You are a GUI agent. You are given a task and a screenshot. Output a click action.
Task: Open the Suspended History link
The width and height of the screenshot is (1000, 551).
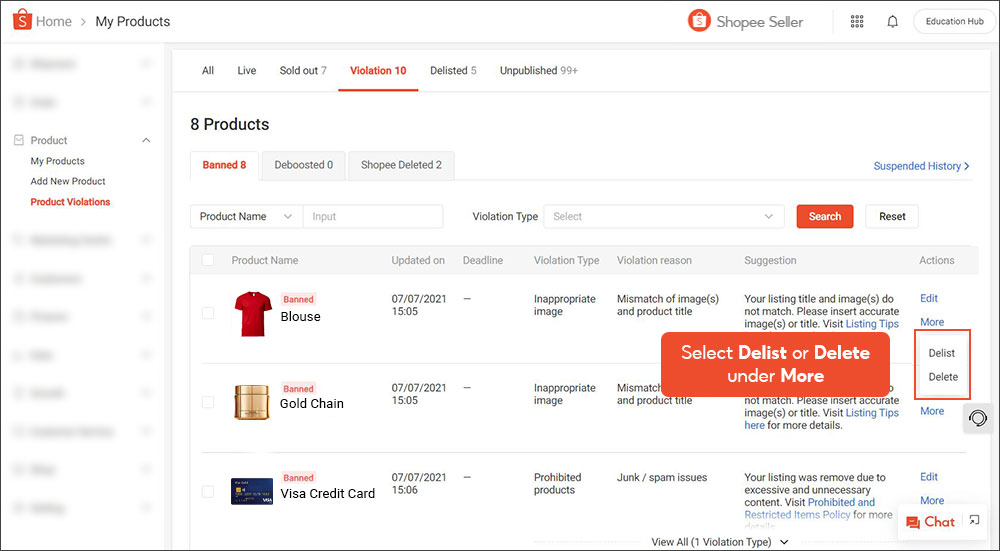(921, 166)
